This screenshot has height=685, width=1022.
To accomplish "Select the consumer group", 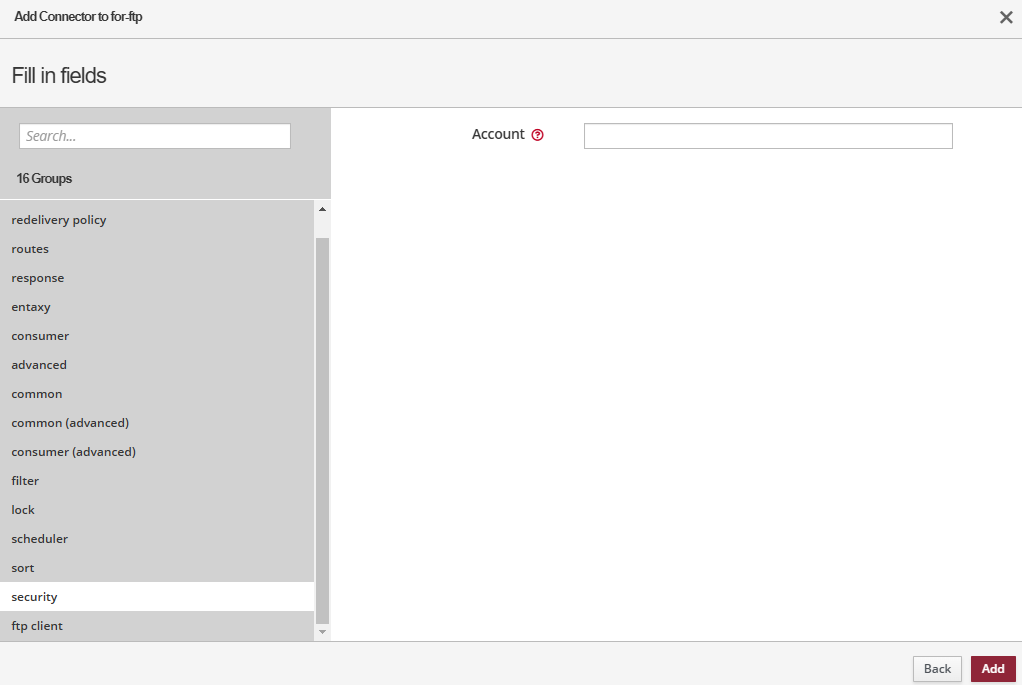I will point(40,336).
